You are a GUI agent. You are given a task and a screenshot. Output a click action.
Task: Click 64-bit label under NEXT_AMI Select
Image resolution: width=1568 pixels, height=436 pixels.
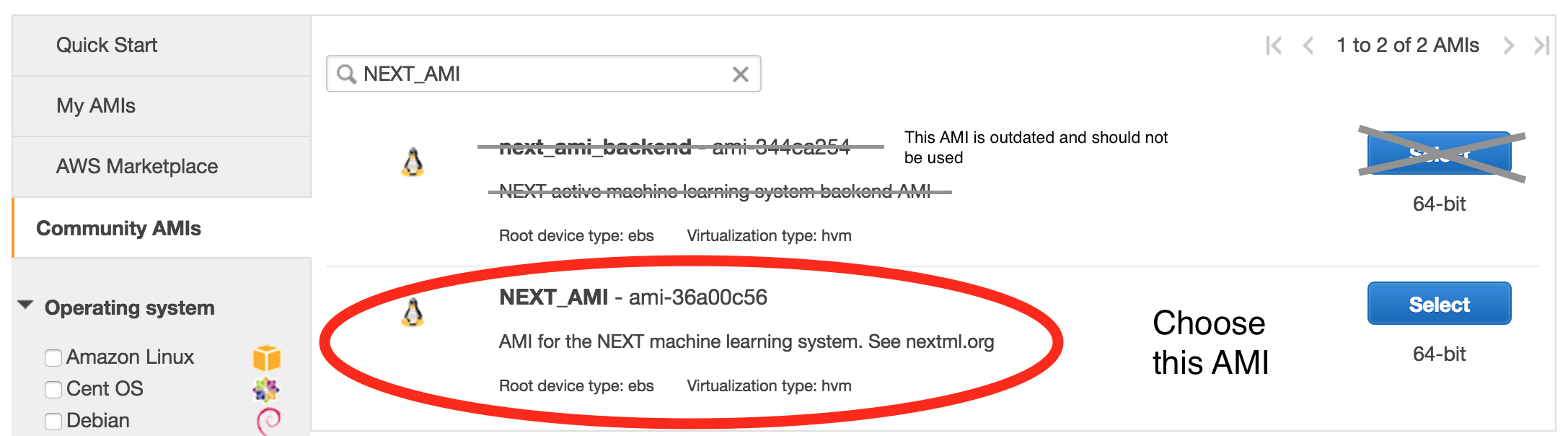point(1439,354)
